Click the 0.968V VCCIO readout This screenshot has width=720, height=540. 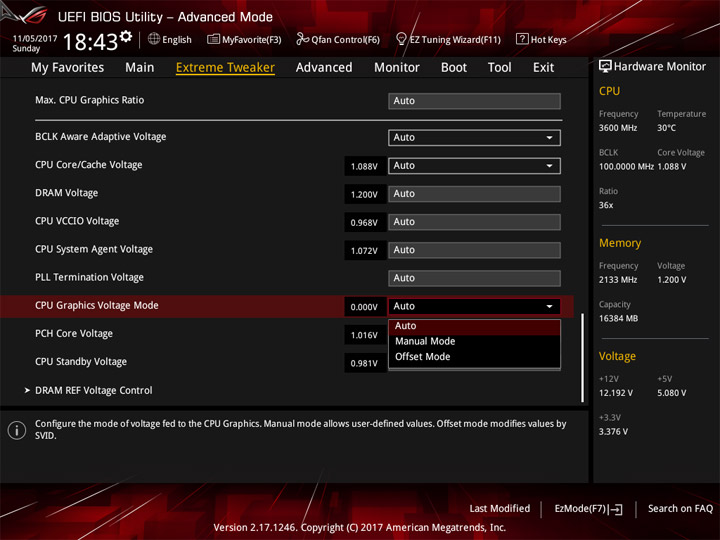(365, 223)
